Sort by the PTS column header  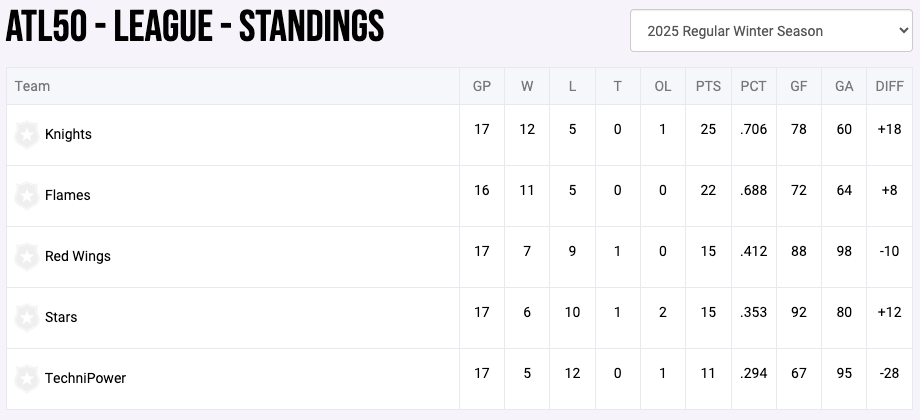pos(708,86)
